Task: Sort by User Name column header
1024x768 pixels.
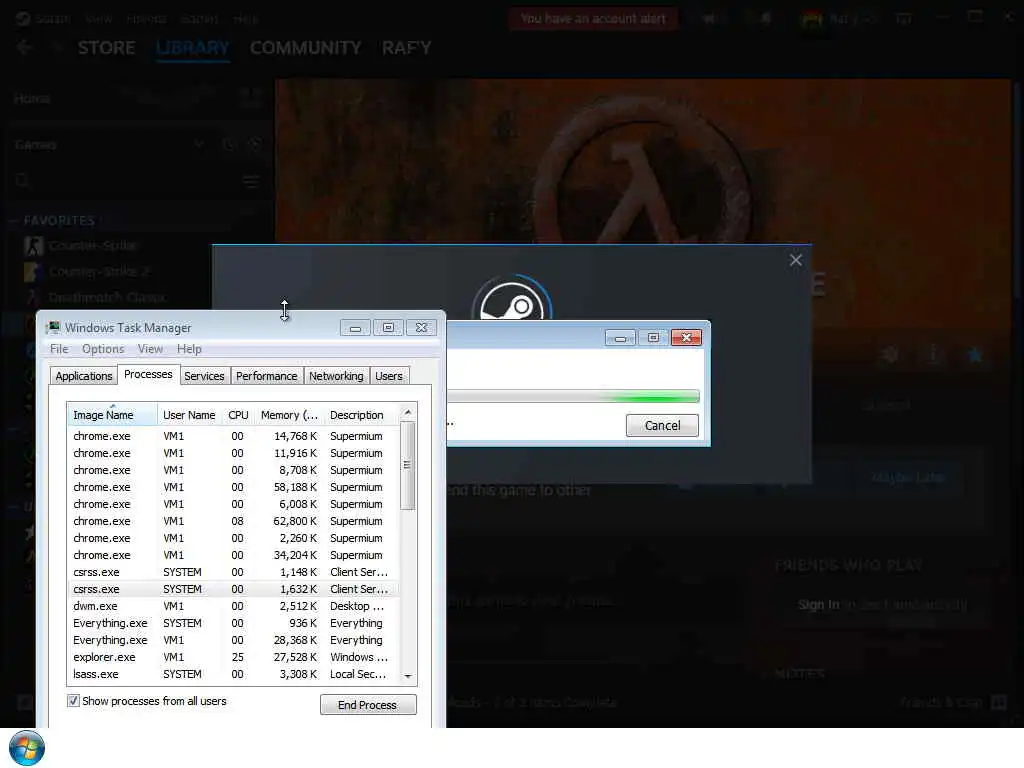Action: coord(189,415)
